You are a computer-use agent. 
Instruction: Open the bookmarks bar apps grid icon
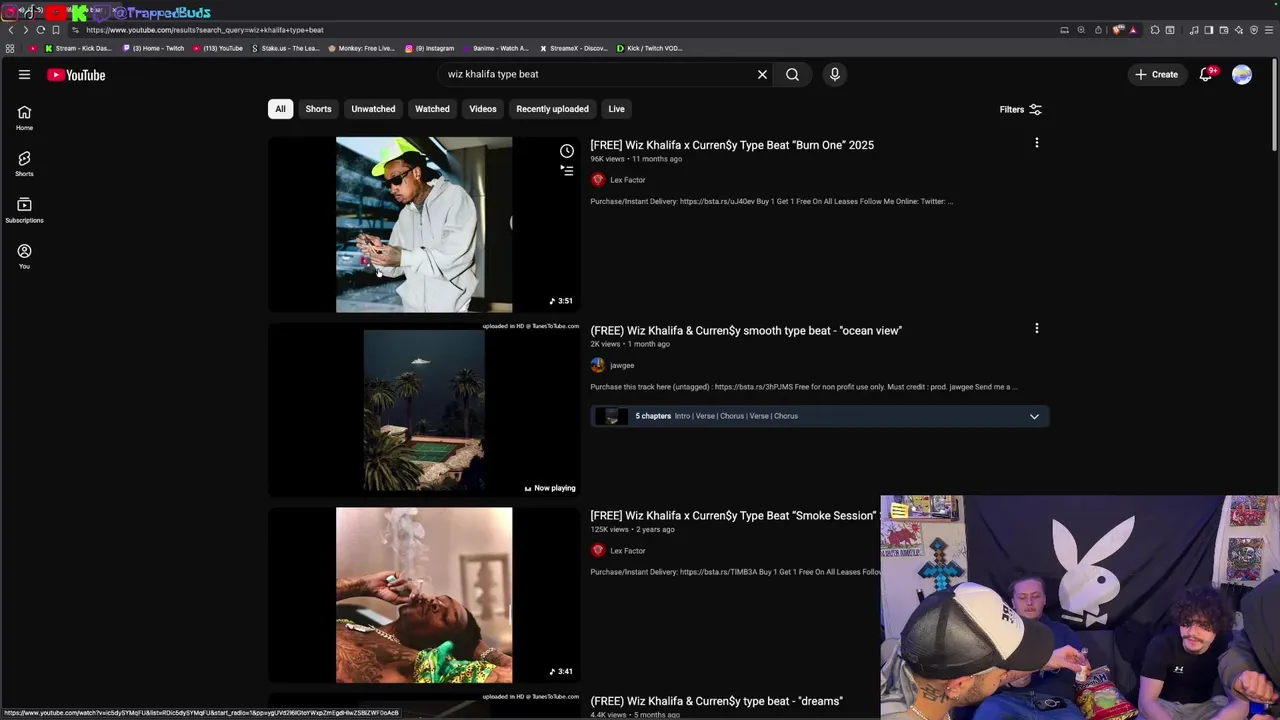point(10,48)
